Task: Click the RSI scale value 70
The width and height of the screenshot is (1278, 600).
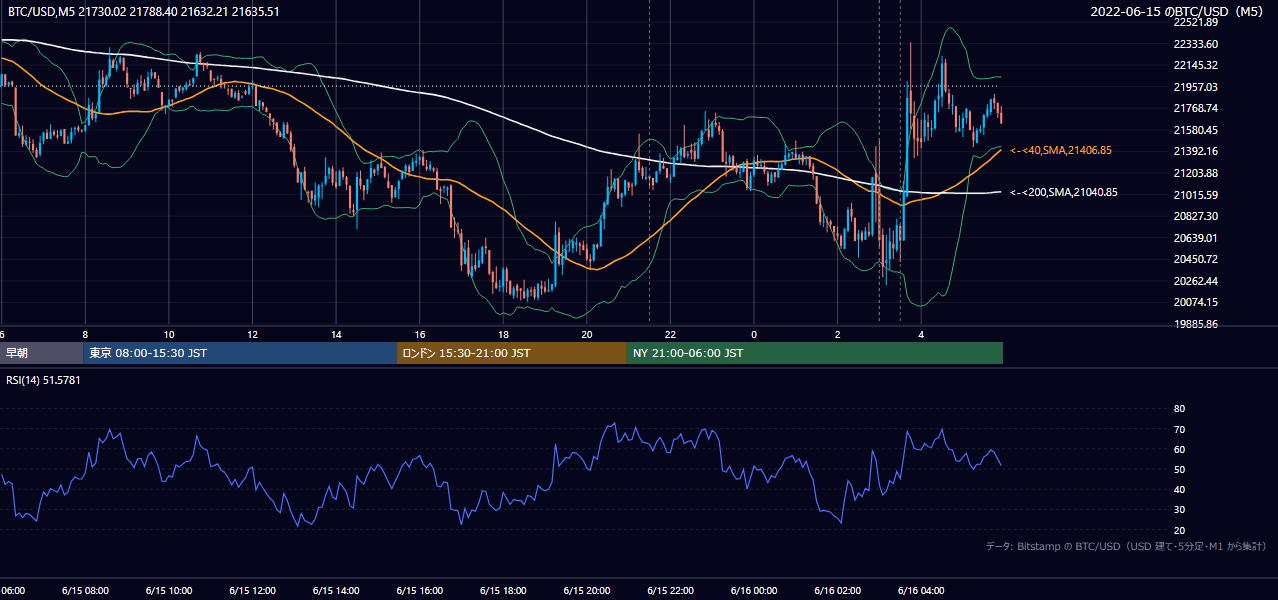Action: (1179, 429)
